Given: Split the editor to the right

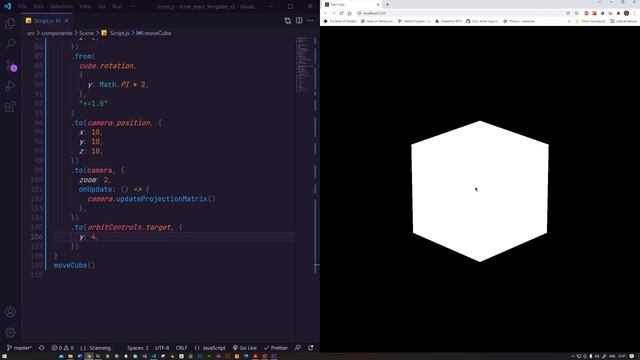Looking at the screenshot, I should [299, 20].
